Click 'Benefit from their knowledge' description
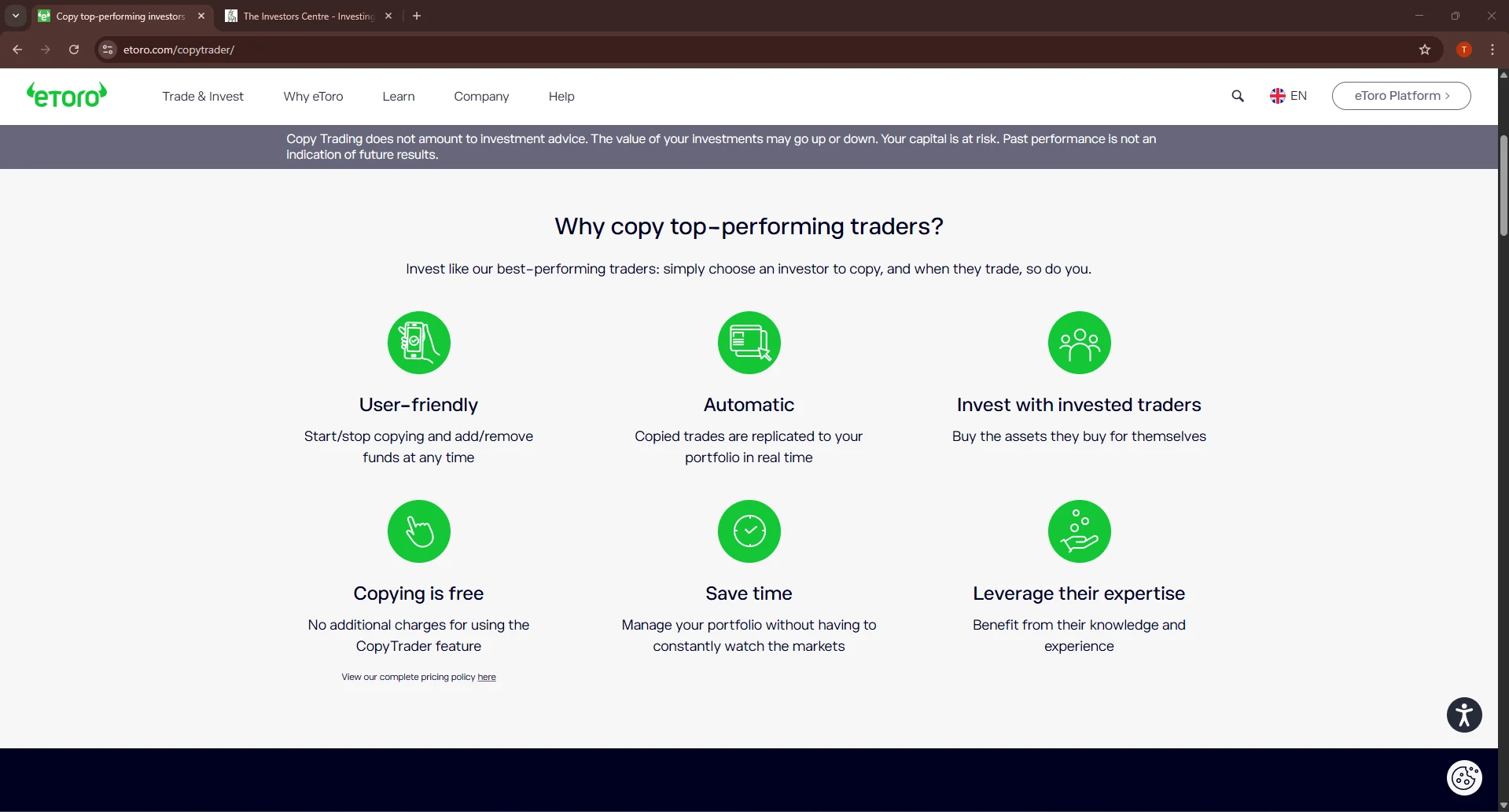 (x=1079, y=635)
